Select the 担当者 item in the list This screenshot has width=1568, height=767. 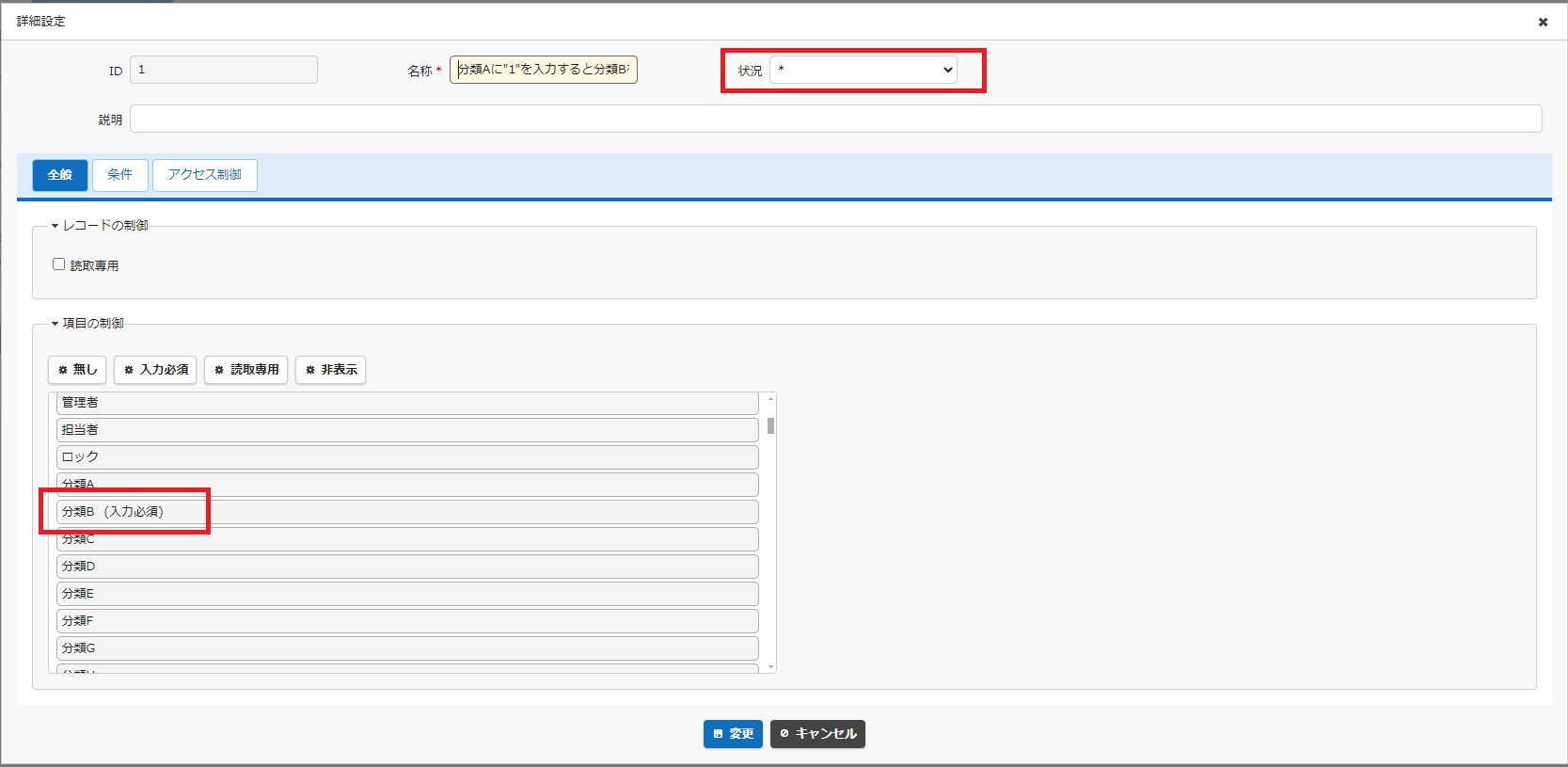point(407,430)
